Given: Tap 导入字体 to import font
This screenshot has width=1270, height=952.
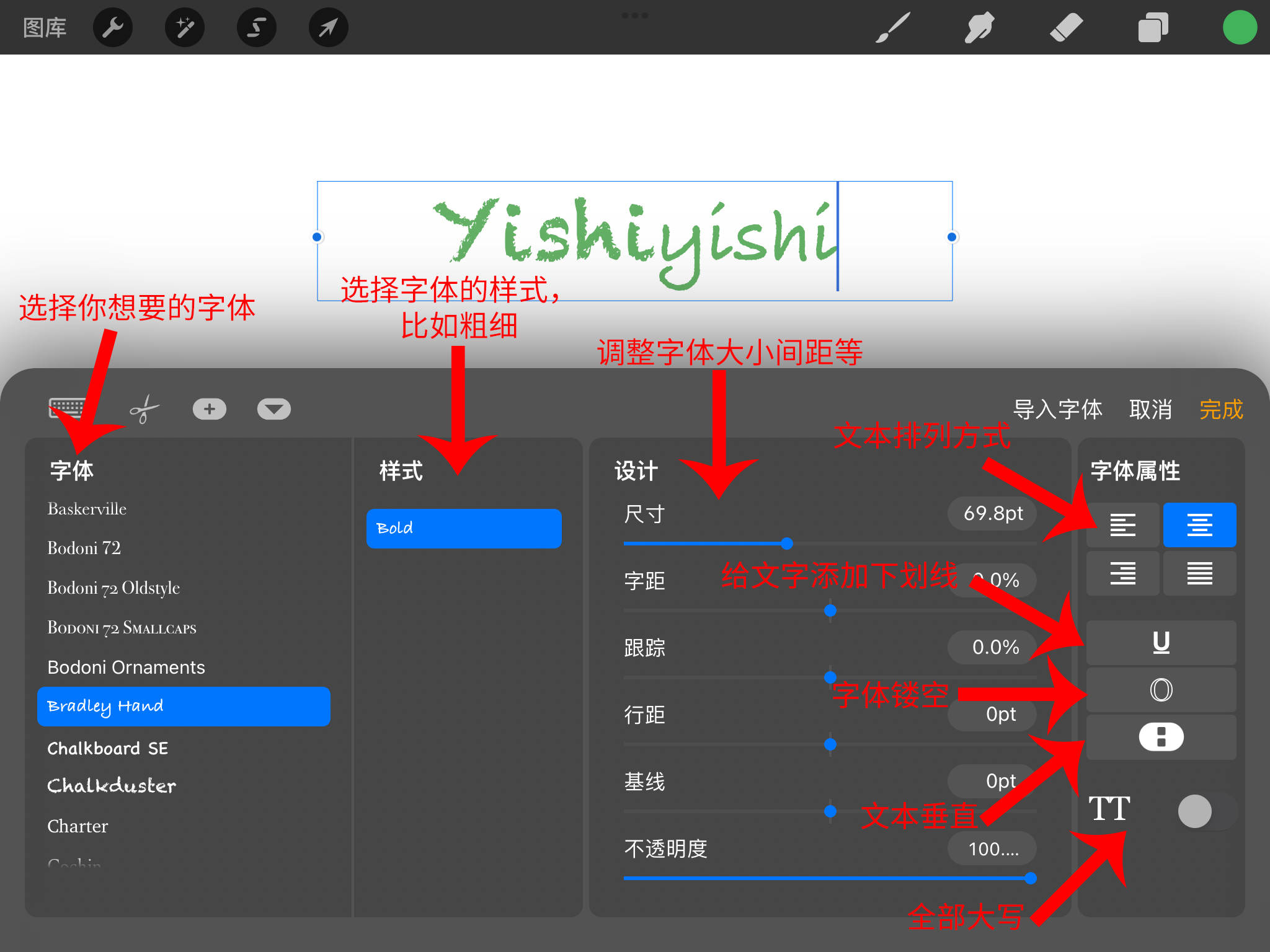Looking at the screenshot, I should pos(1058,409).
